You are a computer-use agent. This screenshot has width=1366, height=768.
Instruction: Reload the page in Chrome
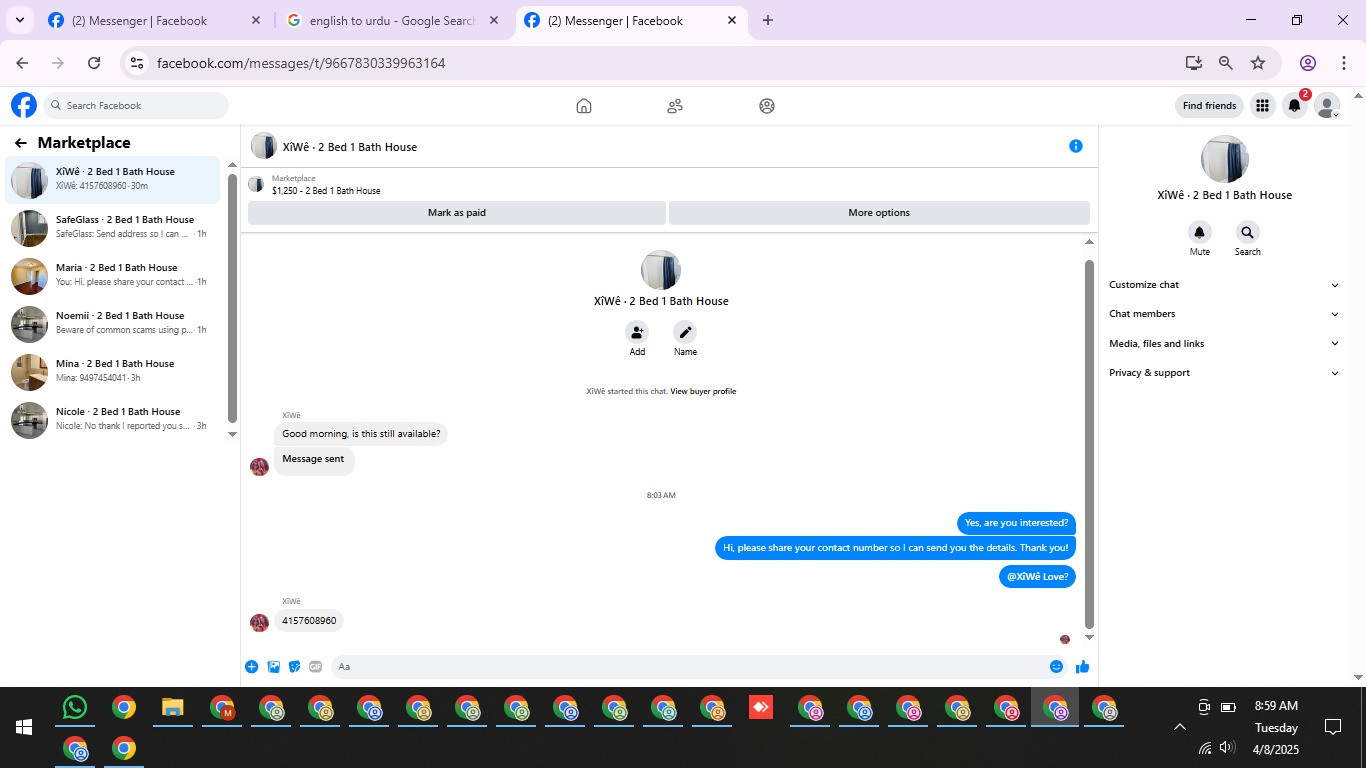(x=94, y=63)
